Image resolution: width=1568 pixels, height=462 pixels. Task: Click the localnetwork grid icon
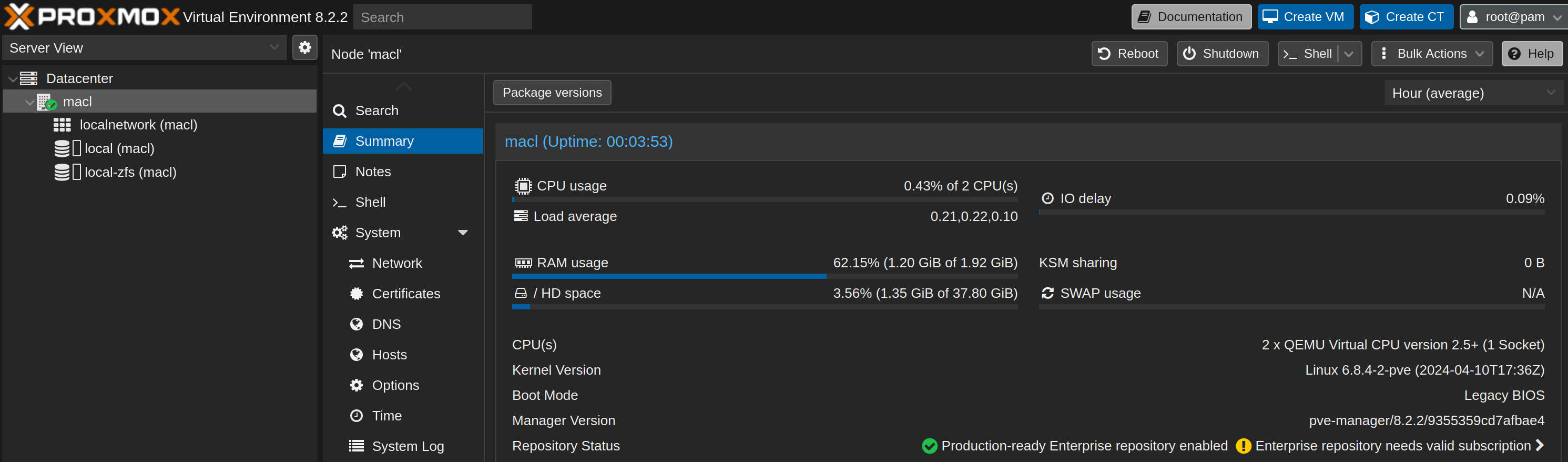click(62, 125)
